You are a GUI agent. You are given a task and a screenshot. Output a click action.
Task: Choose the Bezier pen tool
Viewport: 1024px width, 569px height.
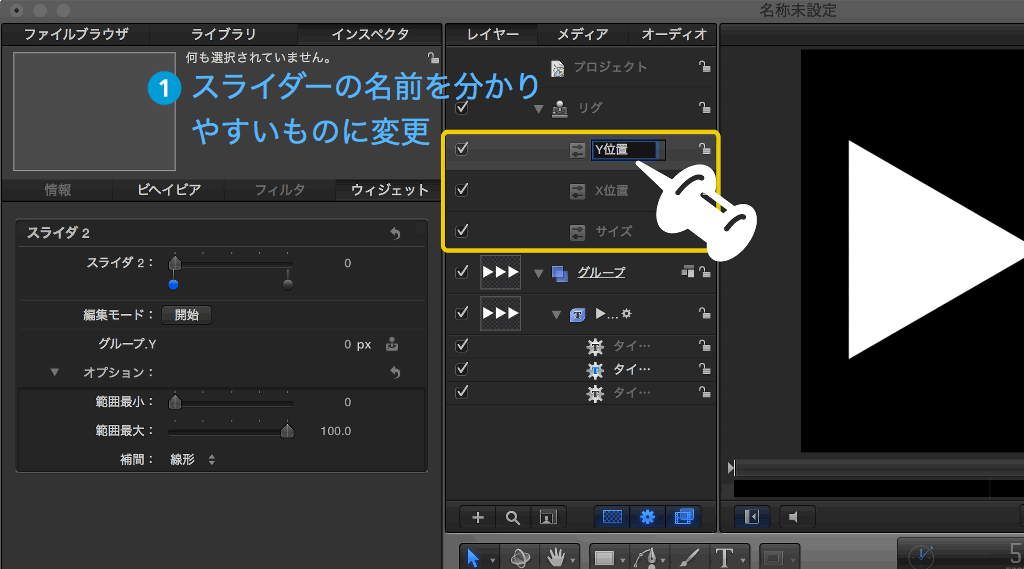tap(645, 557)
